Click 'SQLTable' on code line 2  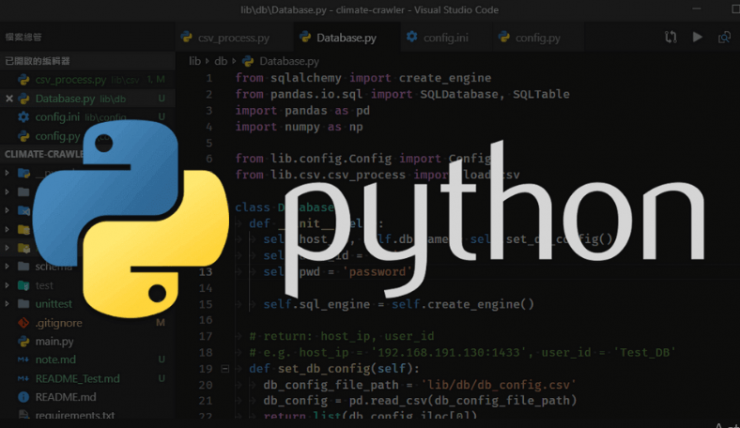[x=541, y=94]
